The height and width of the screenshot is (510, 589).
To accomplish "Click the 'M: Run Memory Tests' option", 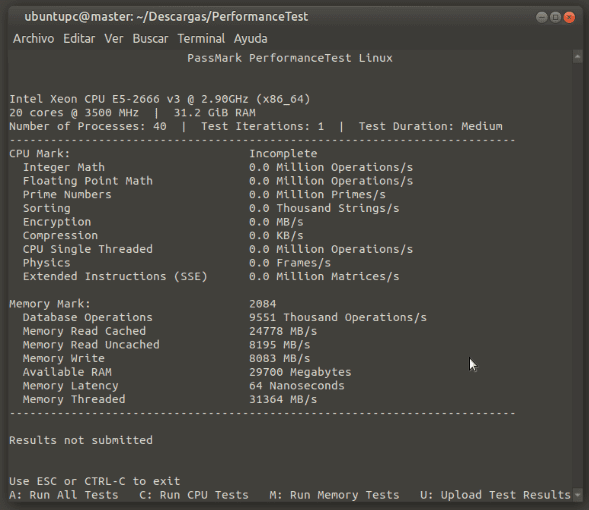I will pos(334,495).
